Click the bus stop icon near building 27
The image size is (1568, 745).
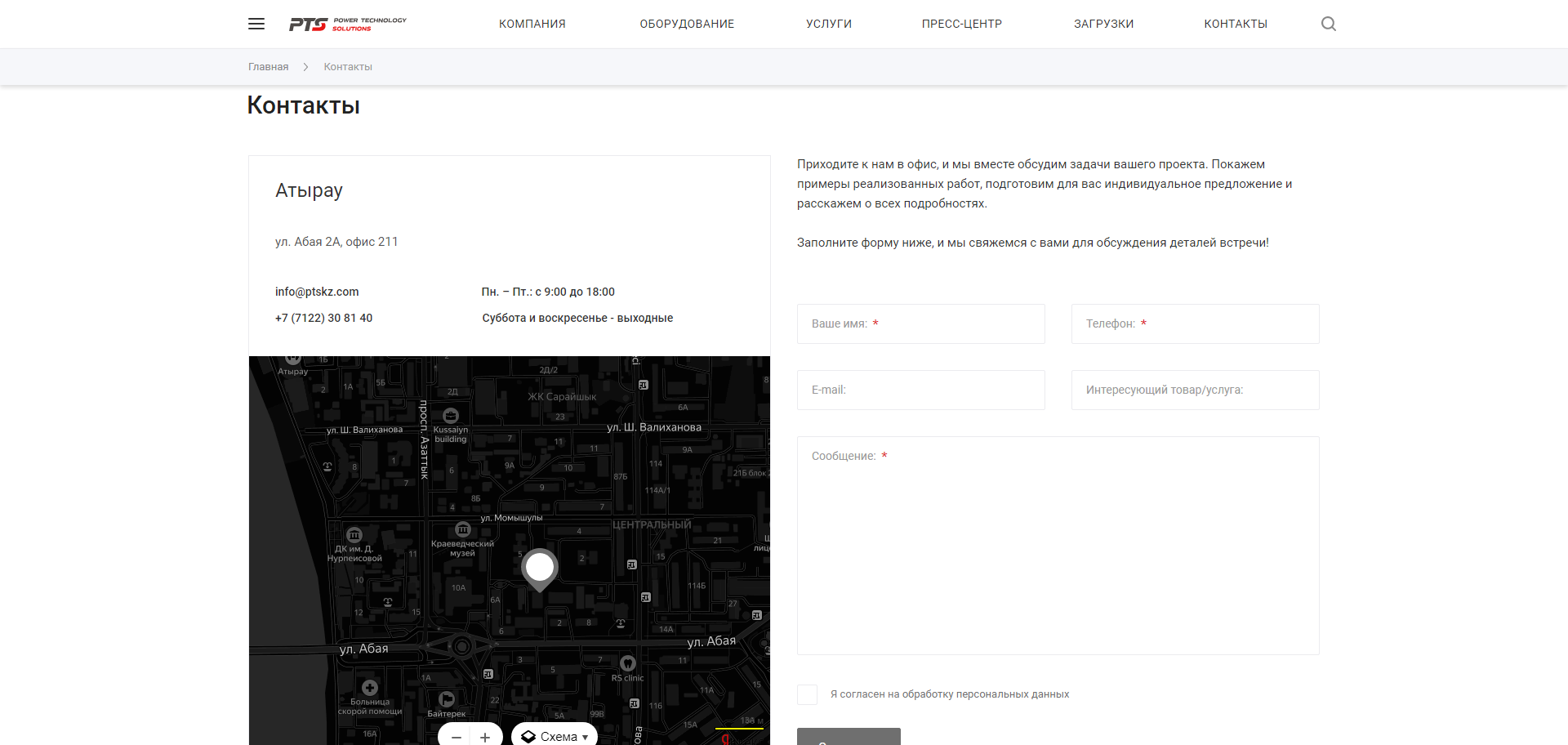[757, 615]
